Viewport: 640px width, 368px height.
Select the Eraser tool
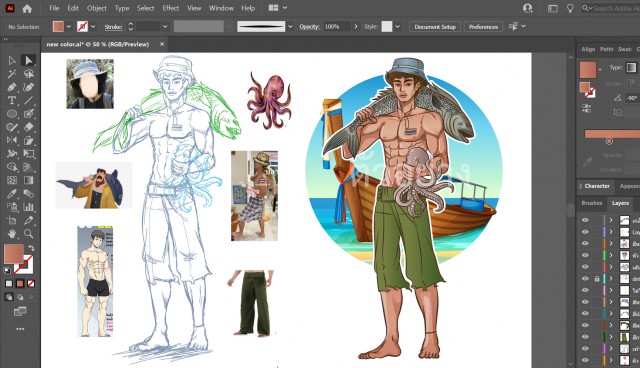click(28, 127)
